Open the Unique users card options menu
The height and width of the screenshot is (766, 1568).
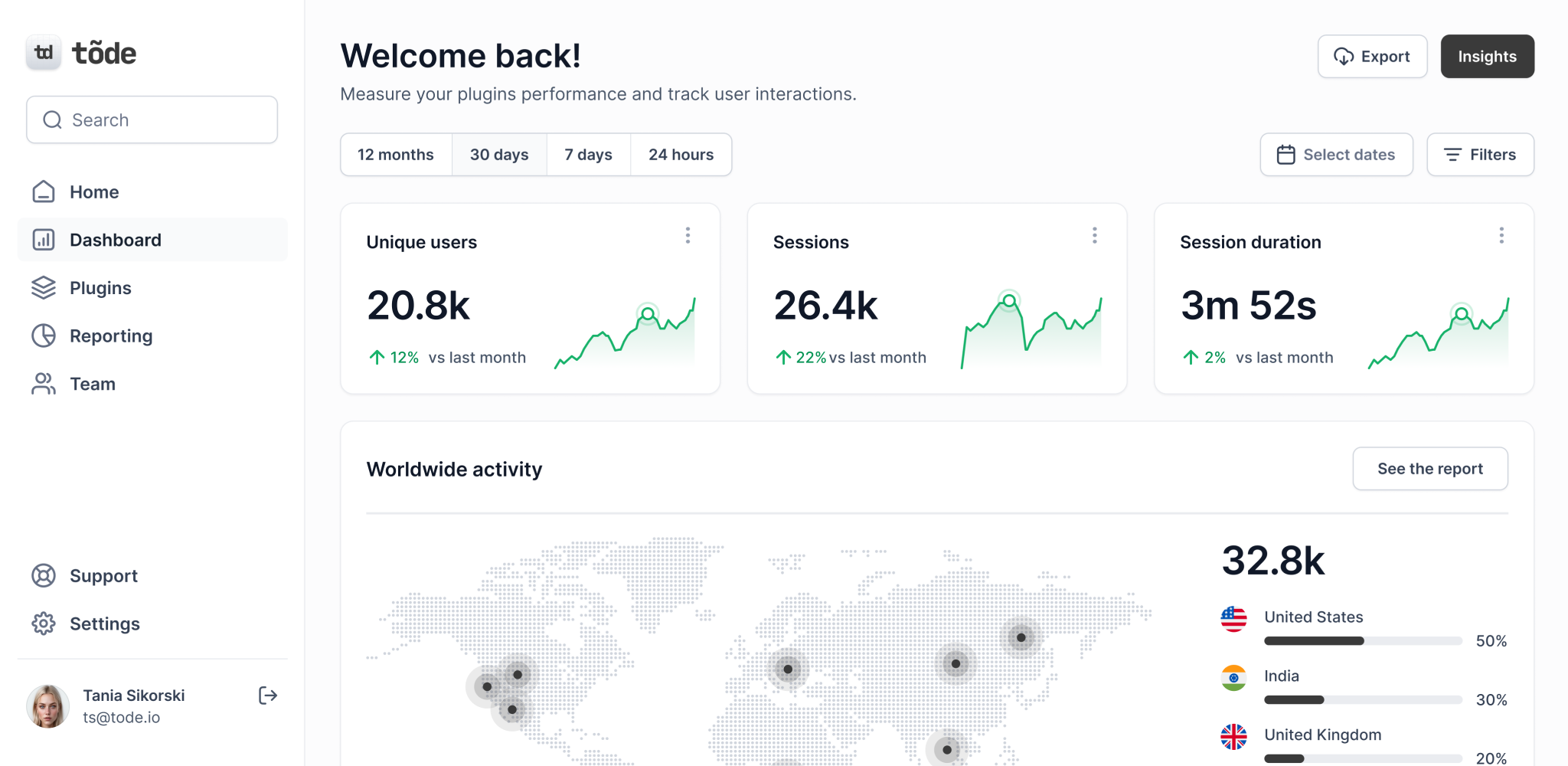tap(688, 235)
